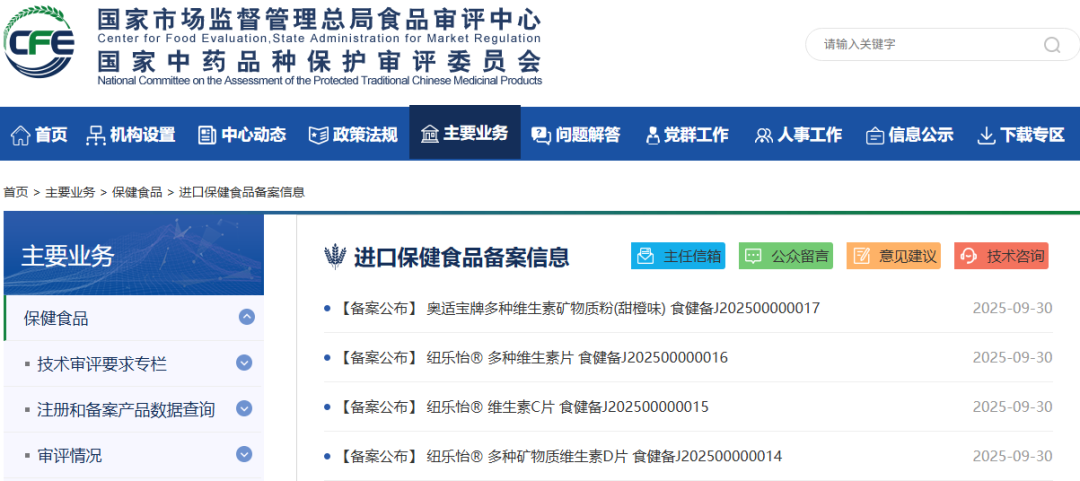Click the home icon beside 首页

click(20, 135)
